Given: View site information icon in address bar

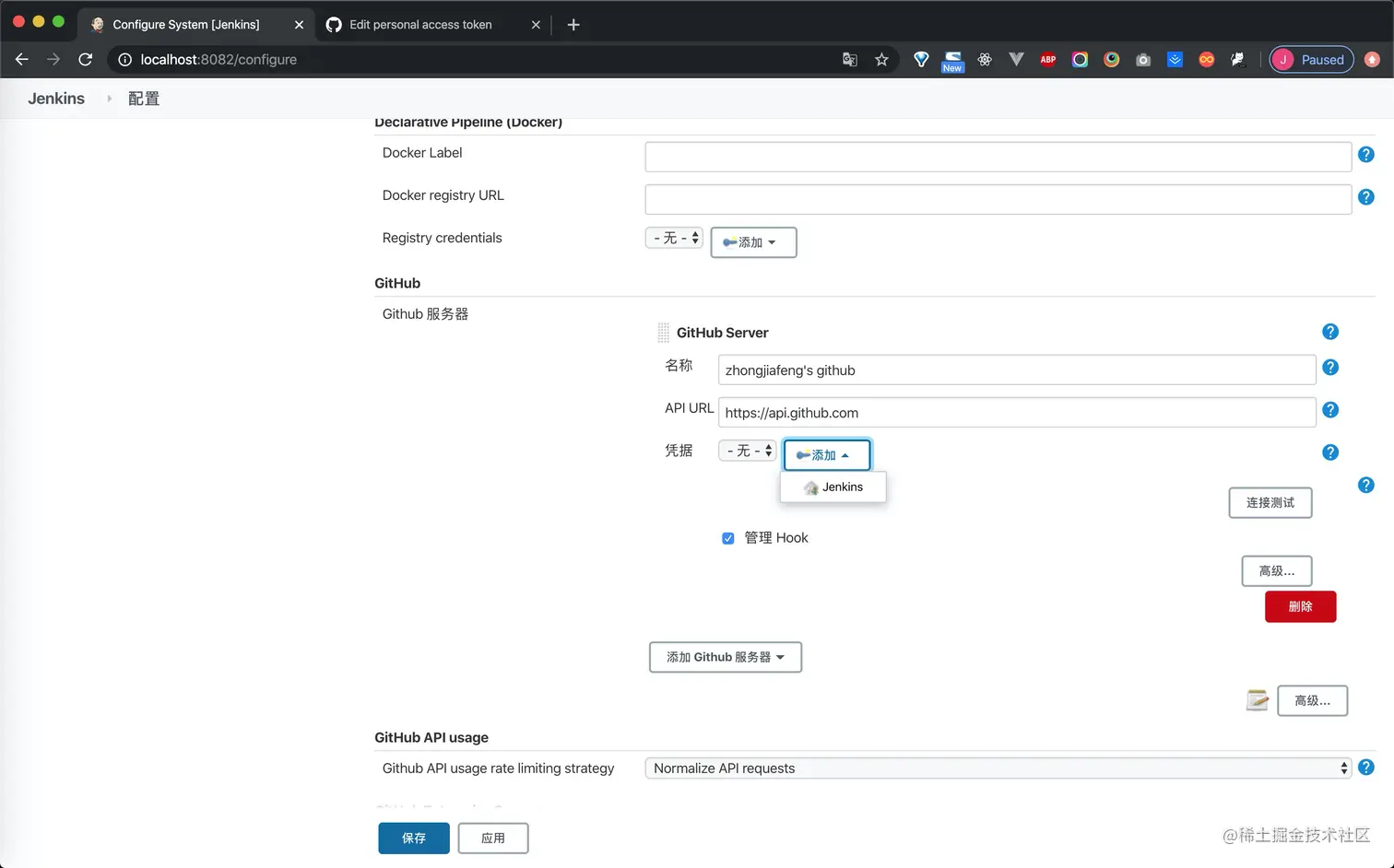Looking at the screenshot, I should (x=125, y=60).
